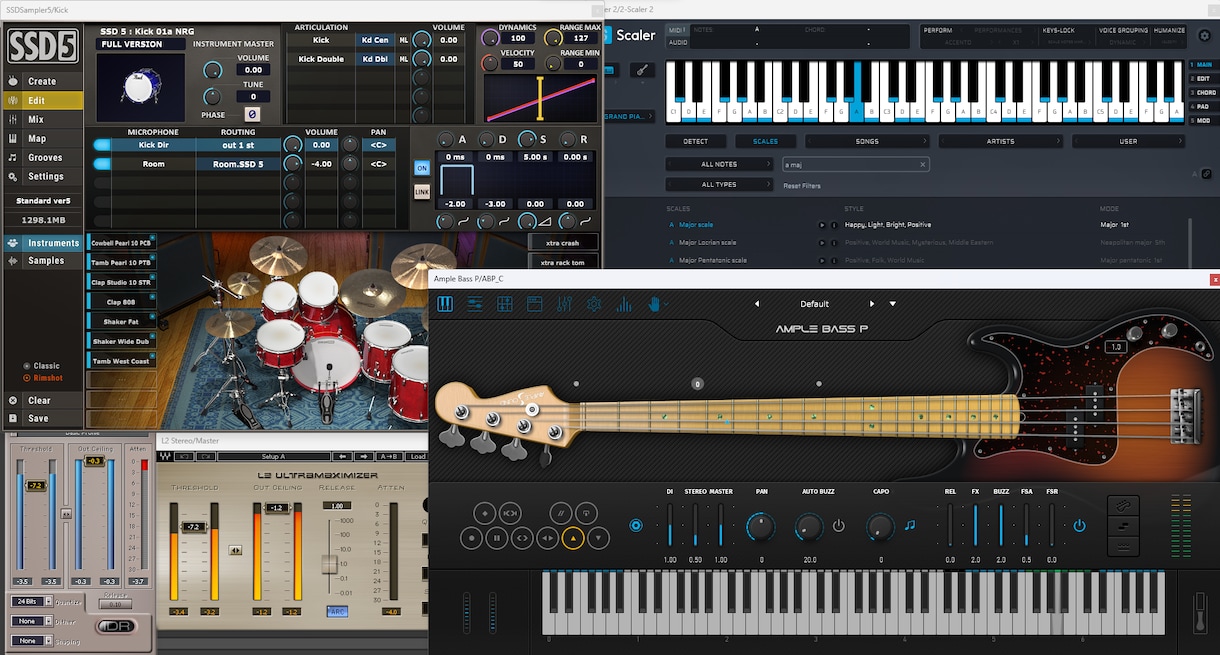1220x655 pixels.
Task: Click the mixer faders icon in Ample Bass
Action: 564,304
